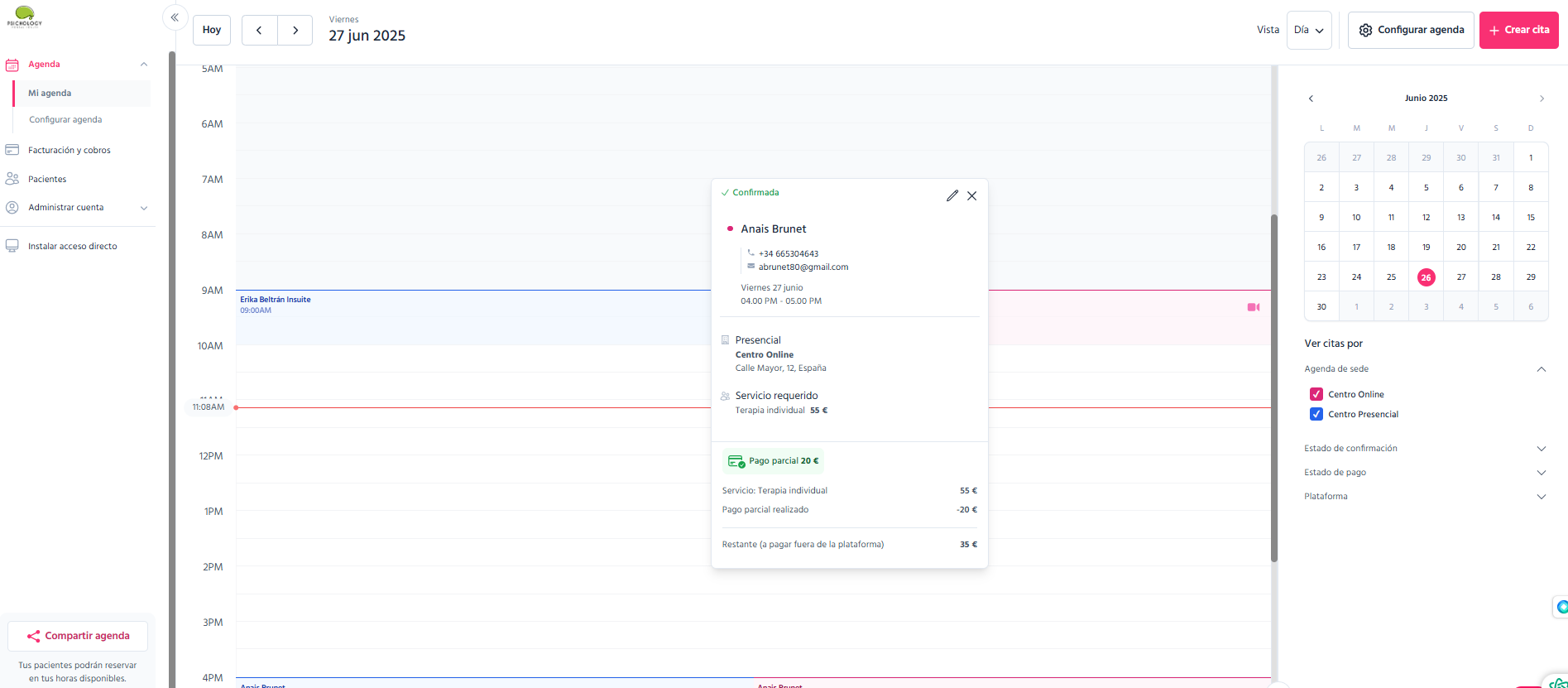Uncheck the Centro Presencial checkbox

click(1316, 414)
